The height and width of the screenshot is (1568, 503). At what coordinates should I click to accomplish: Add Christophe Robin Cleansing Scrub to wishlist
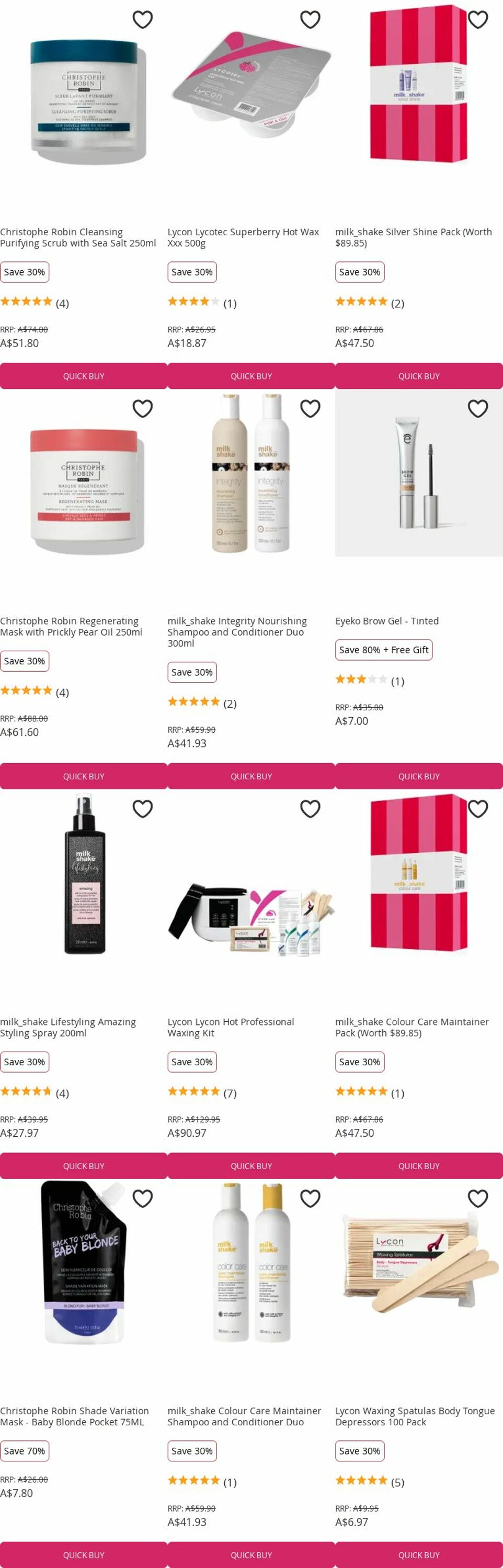(143, 19)
